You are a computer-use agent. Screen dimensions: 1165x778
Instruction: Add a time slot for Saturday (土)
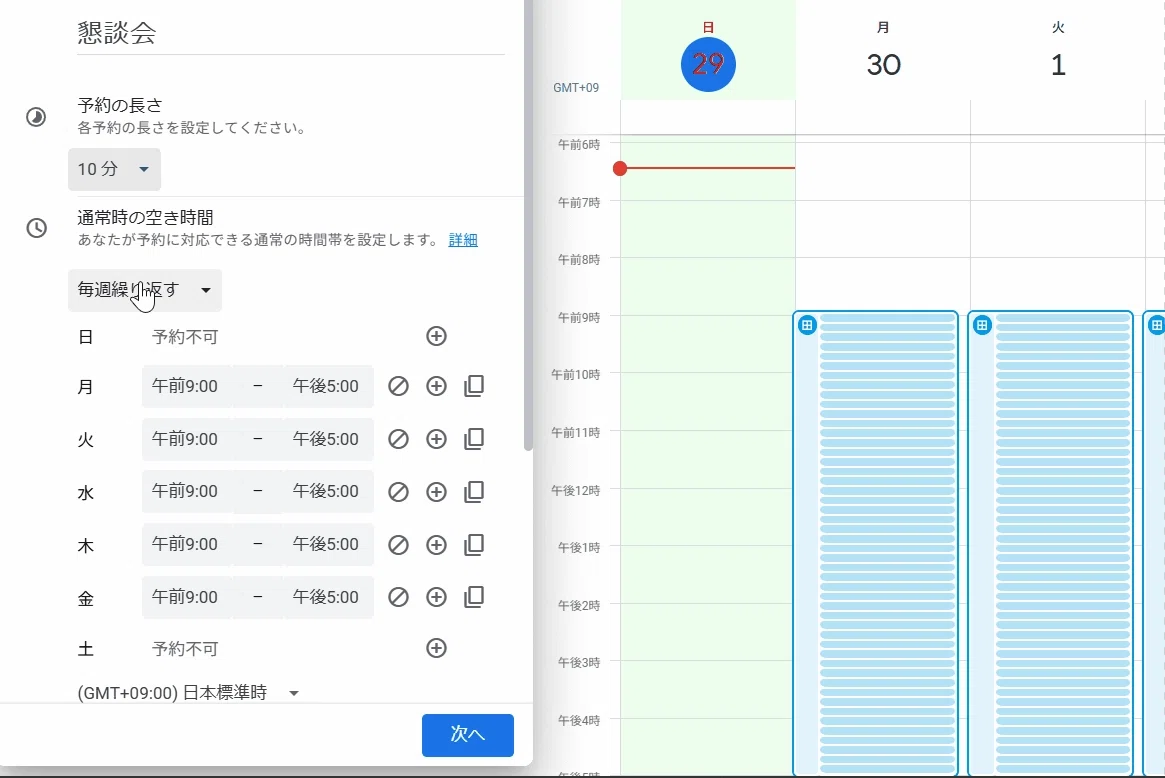point(436,648)
